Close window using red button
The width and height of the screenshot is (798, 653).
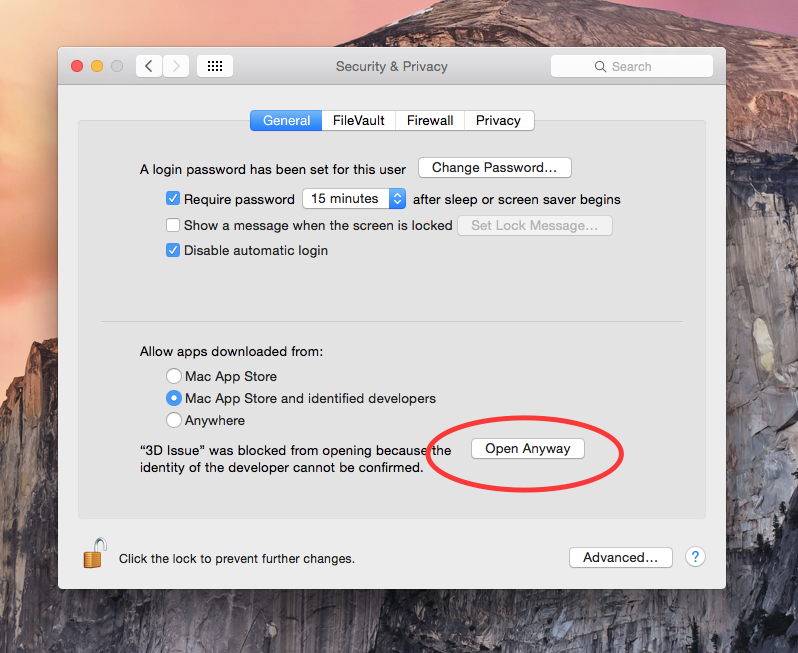77,66
